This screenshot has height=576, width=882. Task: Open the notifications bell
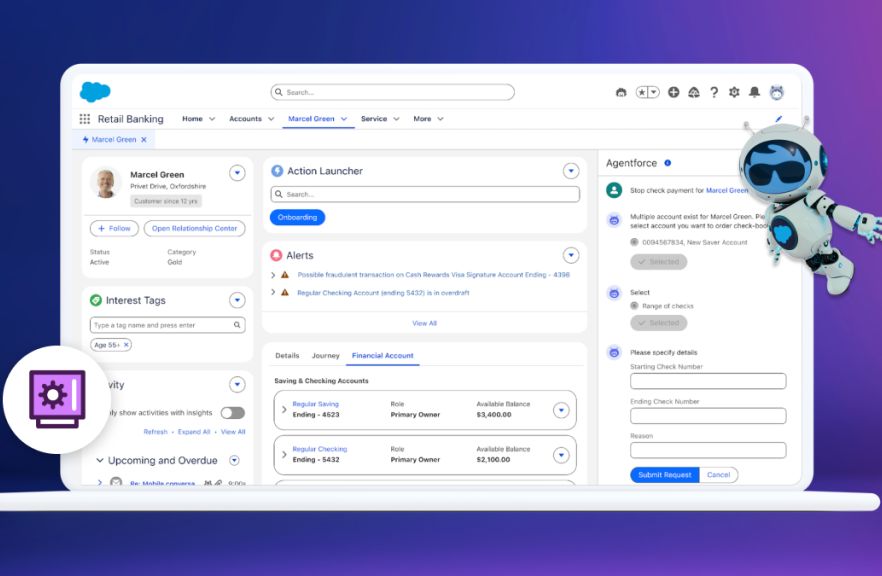pos(754,92)
